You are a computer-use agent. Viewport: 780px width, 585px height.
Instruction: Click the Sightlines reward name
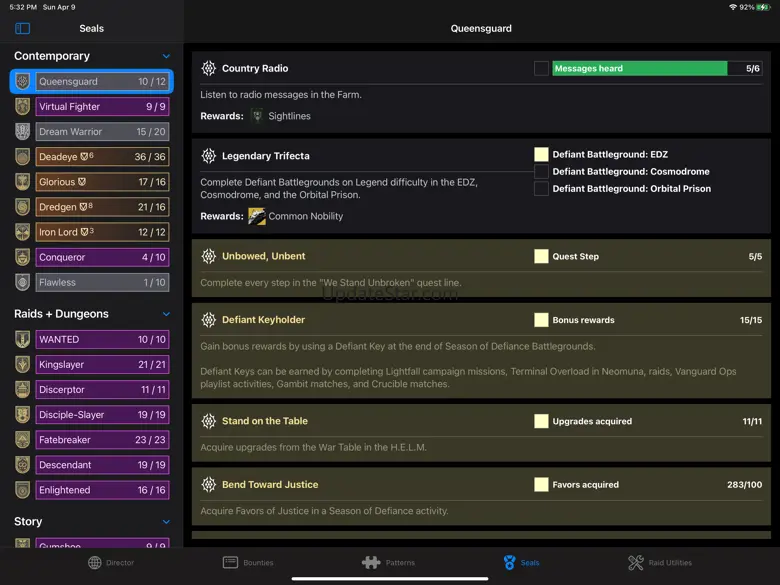click(290, 116)
